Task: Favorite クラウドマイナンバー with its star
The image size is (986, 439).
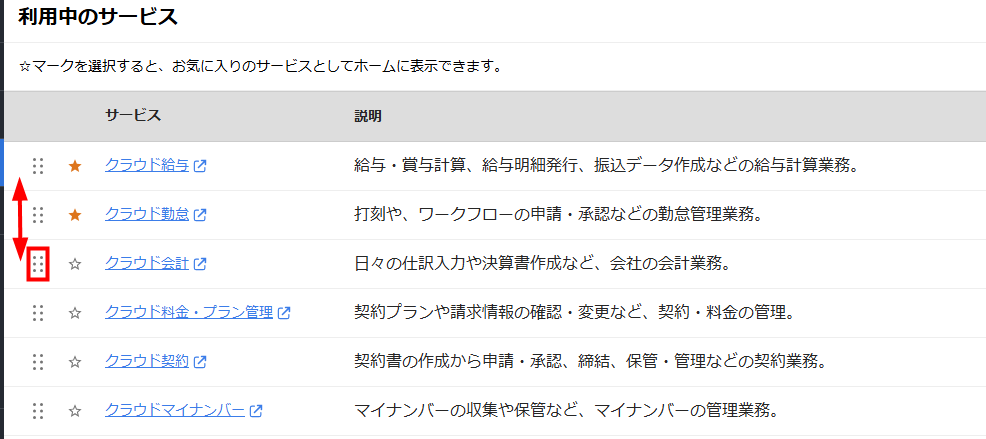Action: pyautogui.click(x=75, y=411)
